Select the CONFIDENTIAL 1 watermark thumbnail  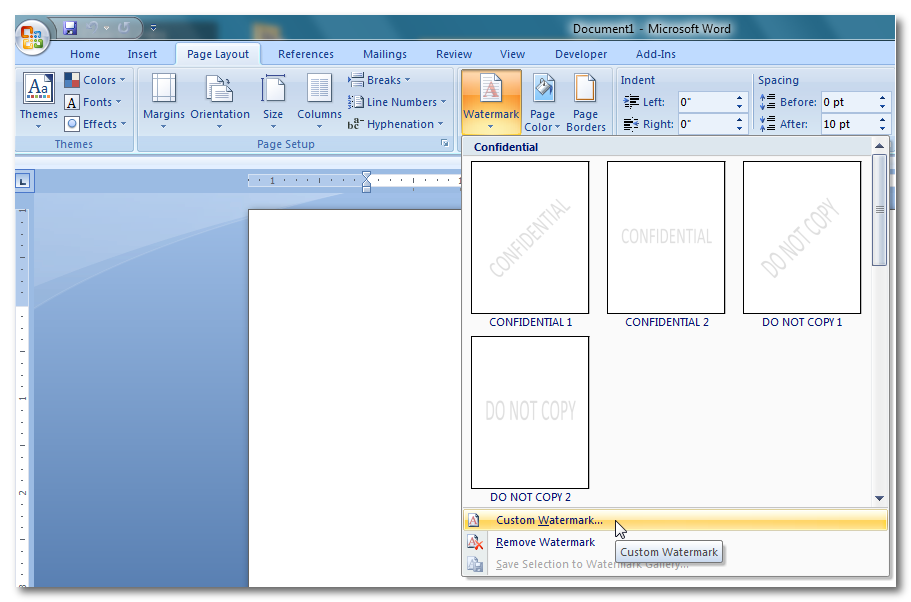530,238
